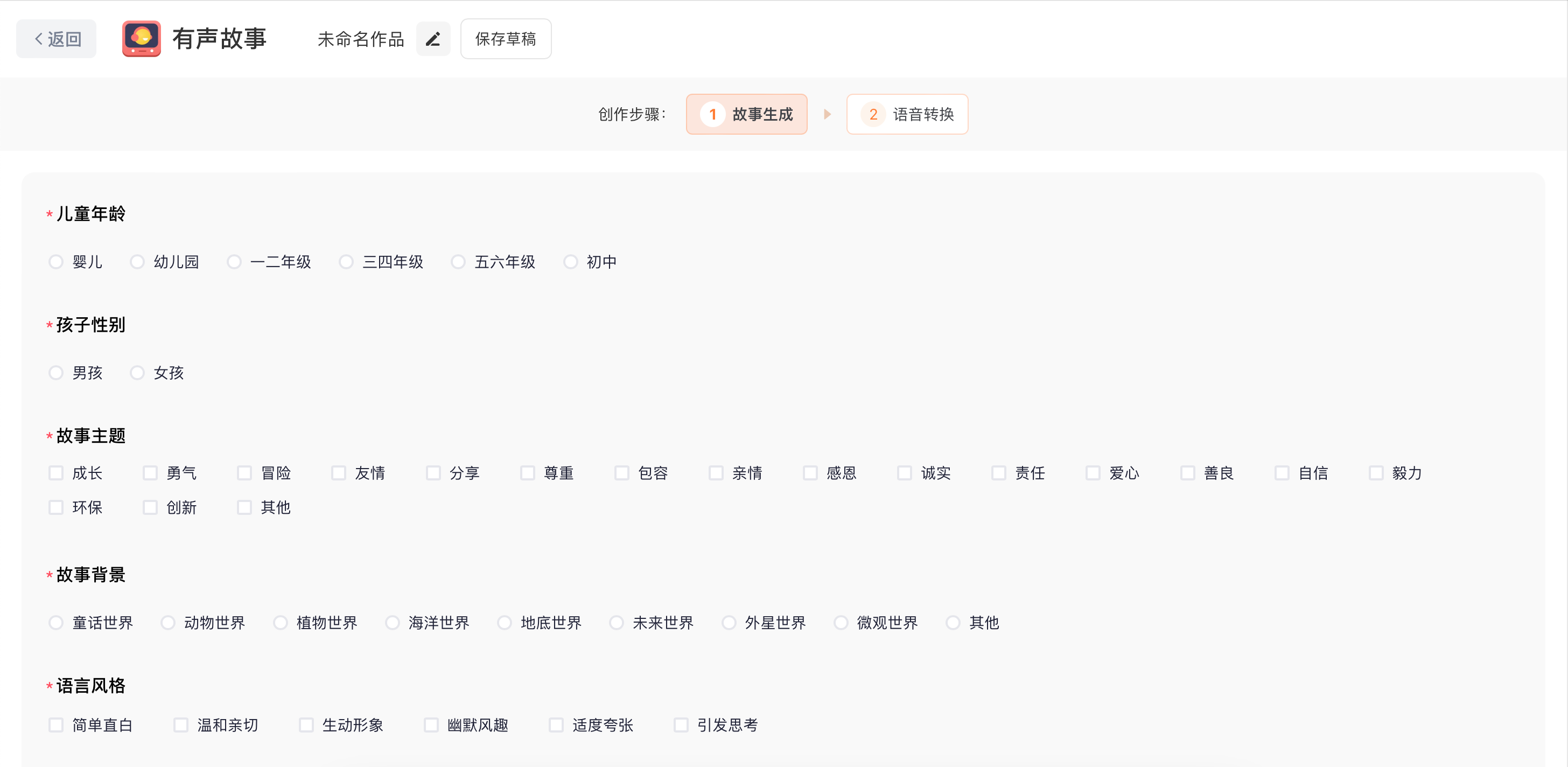The height and width of the screenshot is (767, 1568).
Task: Check the 包容 theme option
Action: click(x=622, y=473)
